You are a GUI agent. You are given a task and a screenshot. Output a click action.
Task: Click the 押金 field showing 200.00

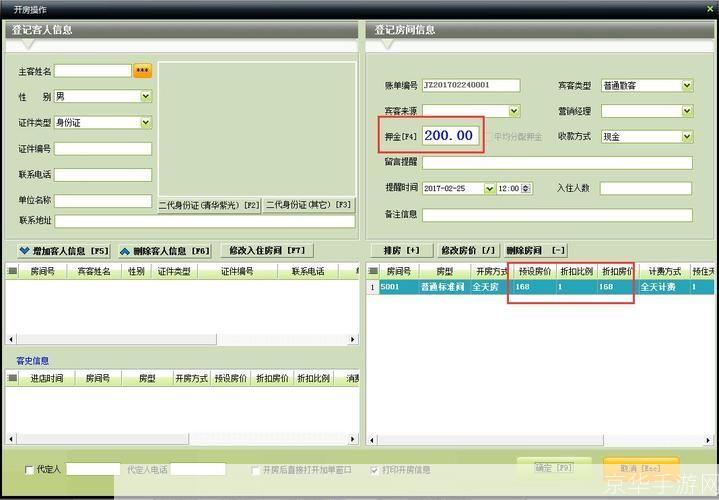coord(451,135)
